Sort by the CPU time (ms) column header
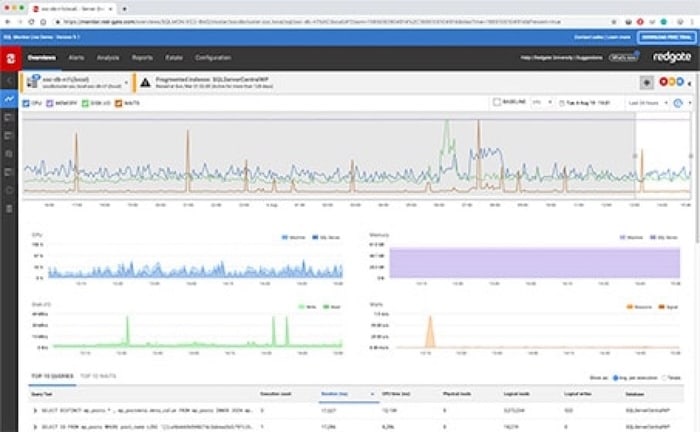 [x=396, y=394]
